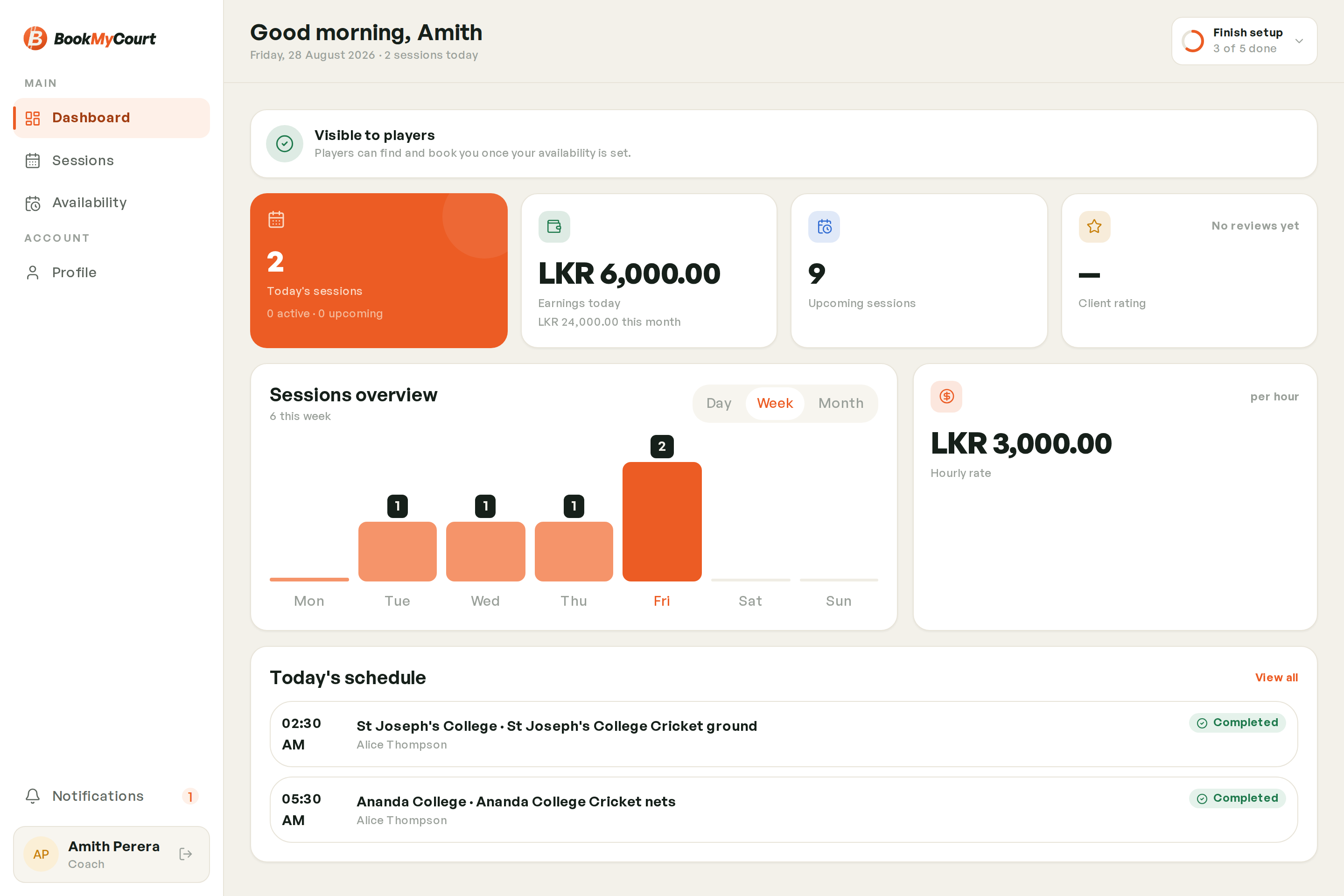Click the No reviews yet text
1344x896 pixels.
pos(1255,226)
